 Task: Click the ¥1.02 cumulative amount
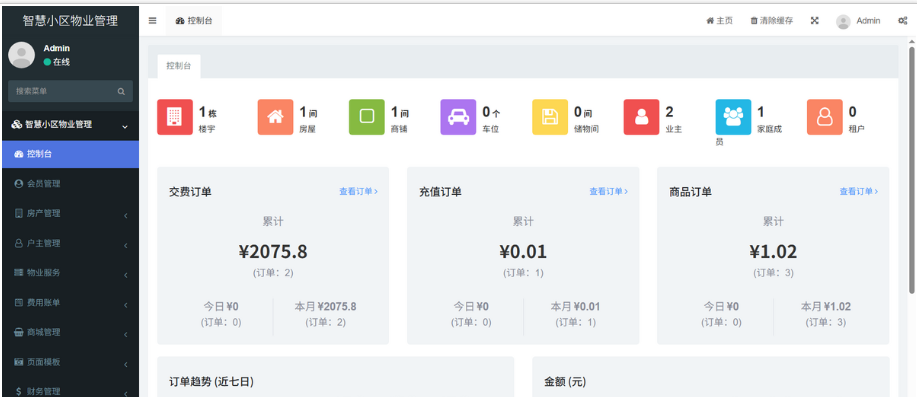[773, 251]
